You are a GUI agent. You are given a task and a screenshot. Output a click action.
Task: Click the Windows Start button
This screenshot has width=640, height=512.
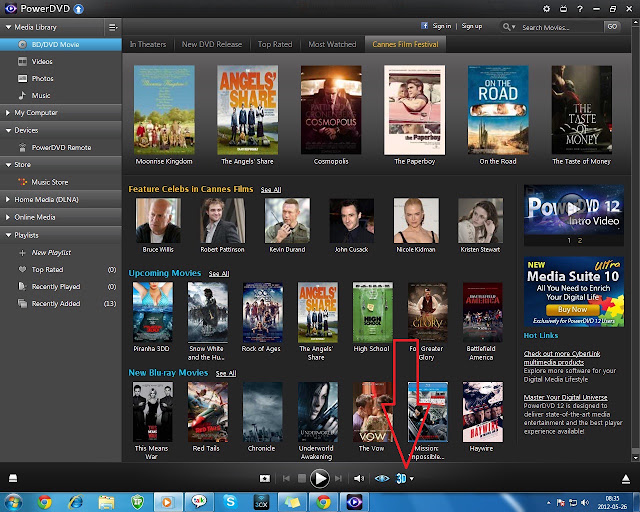tap(13, 502)
